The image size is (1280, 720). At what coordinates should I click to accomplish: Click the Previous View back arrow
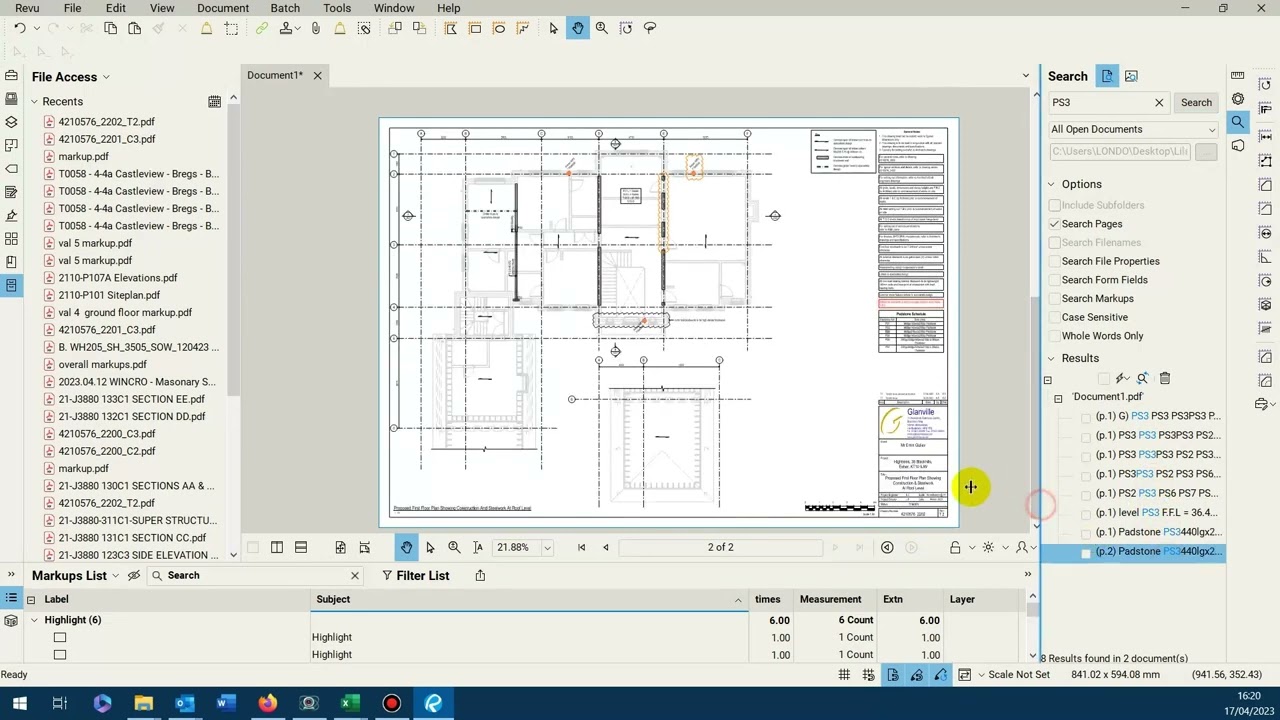887,547
